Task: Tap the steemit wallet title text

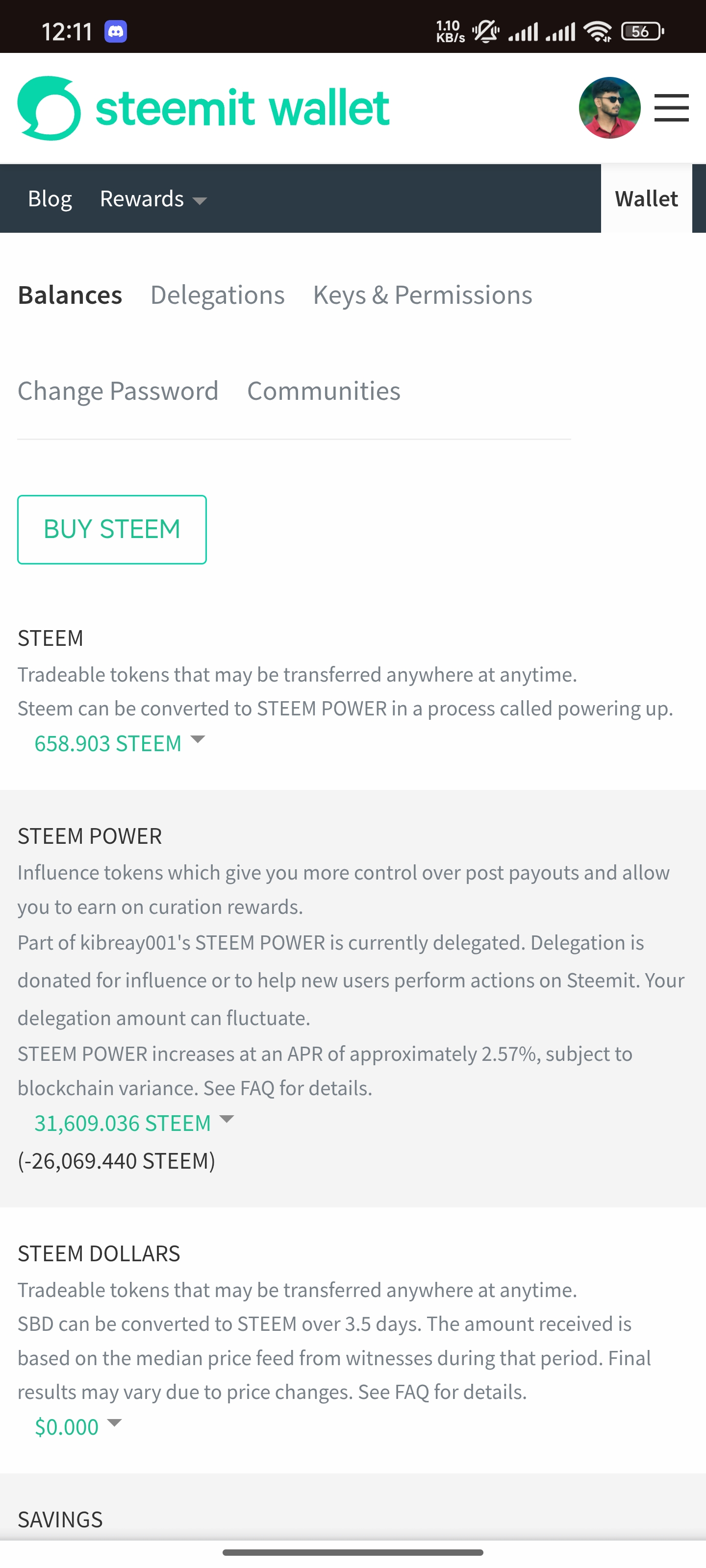Action: click(242, 108)
